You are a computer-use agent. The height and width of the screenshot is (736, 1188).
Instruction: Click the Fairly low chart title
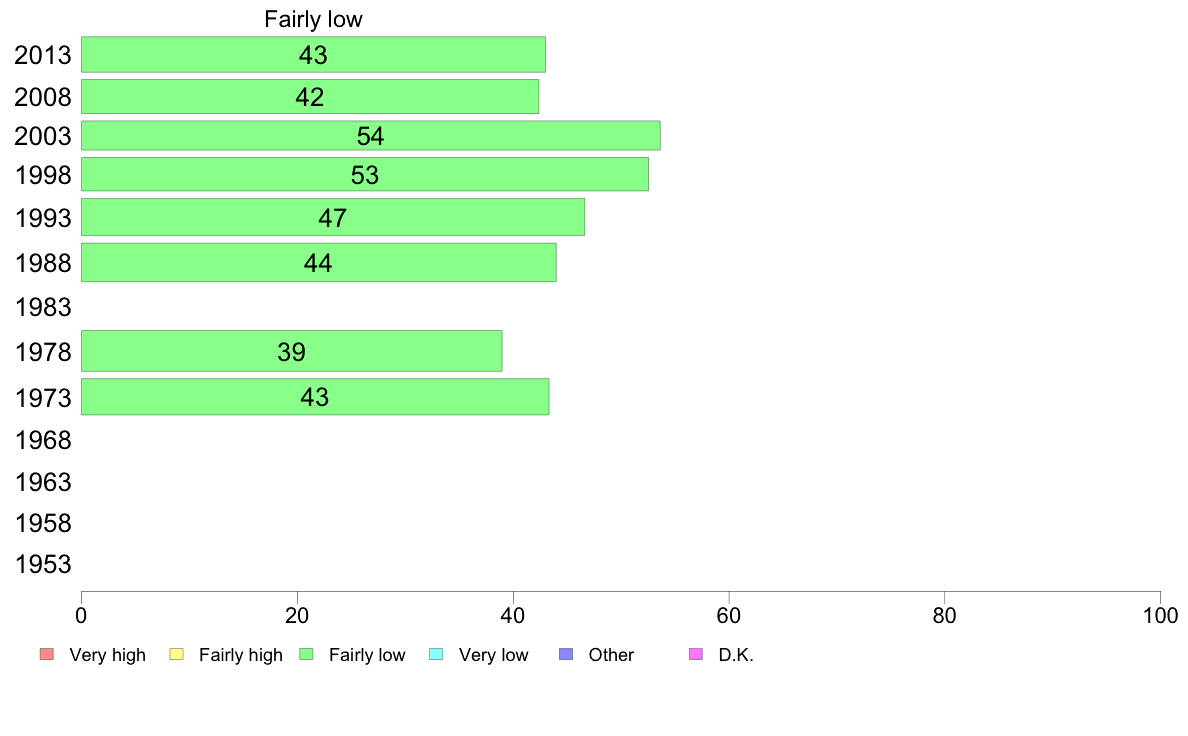click(x=314, y=19)
